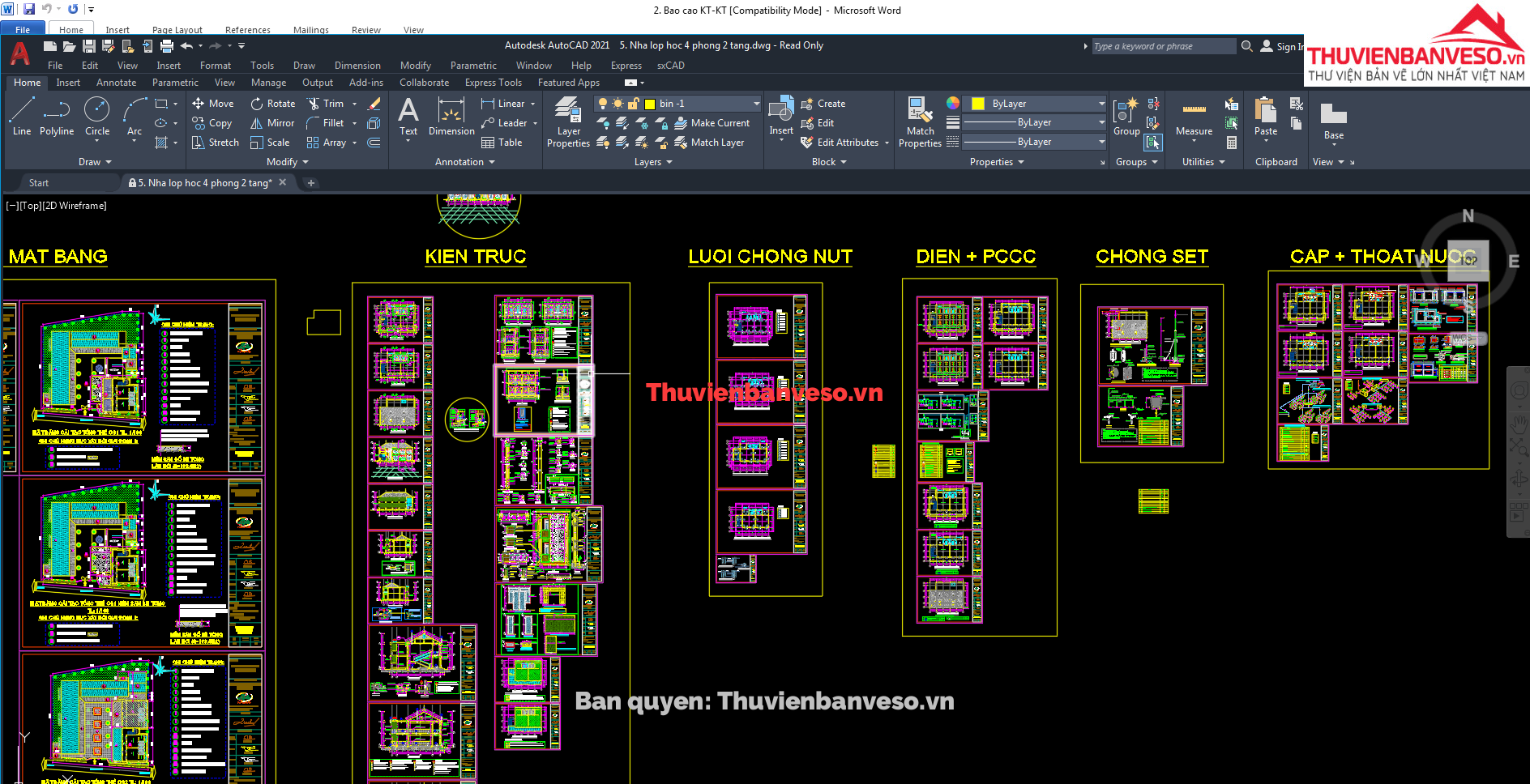
Task: Switch to the Annotate ribbon tab
Action: click(x=116, y=83)
